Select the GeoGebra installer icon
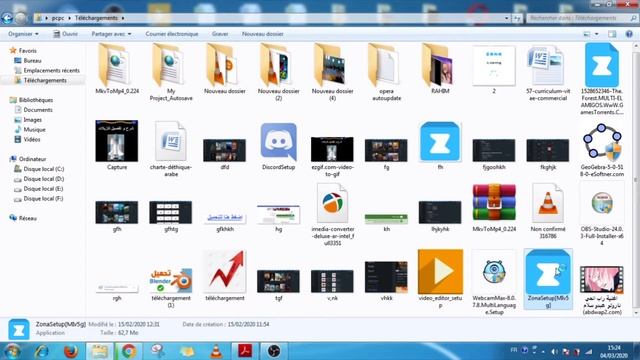The width and height of the screenshot is (640, 360). tap(602, 142)
